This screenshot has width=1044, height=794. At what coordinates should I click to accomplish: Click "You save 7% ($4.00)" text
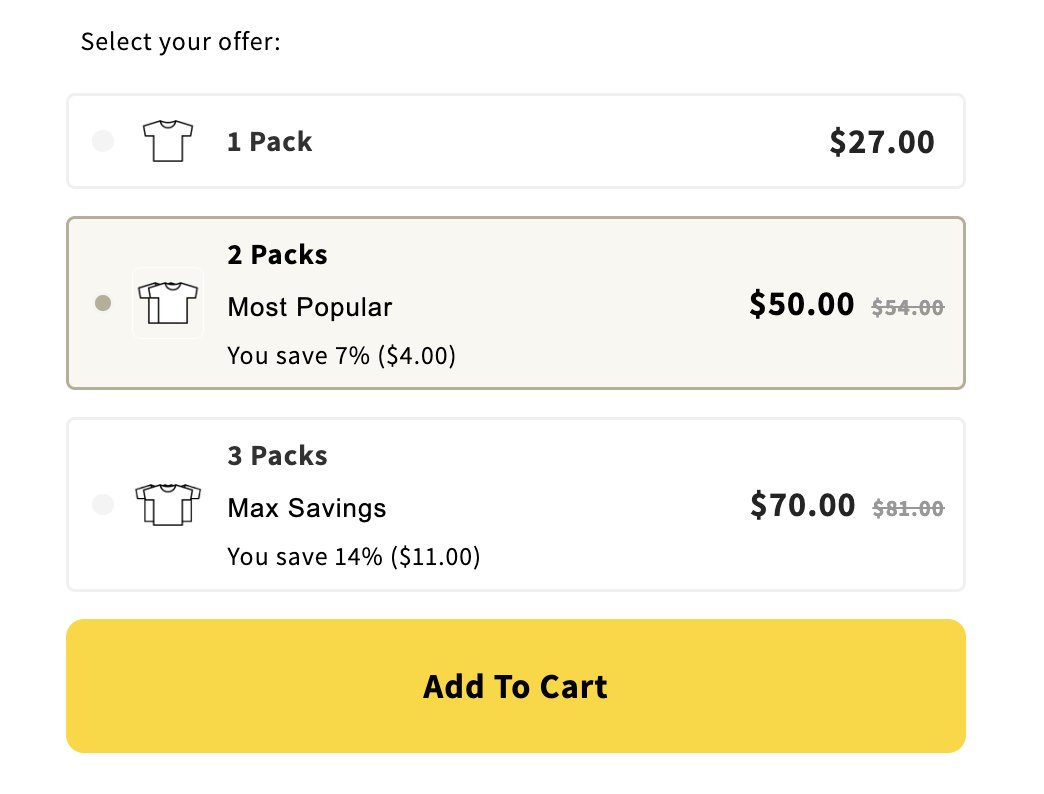(341, 356)
